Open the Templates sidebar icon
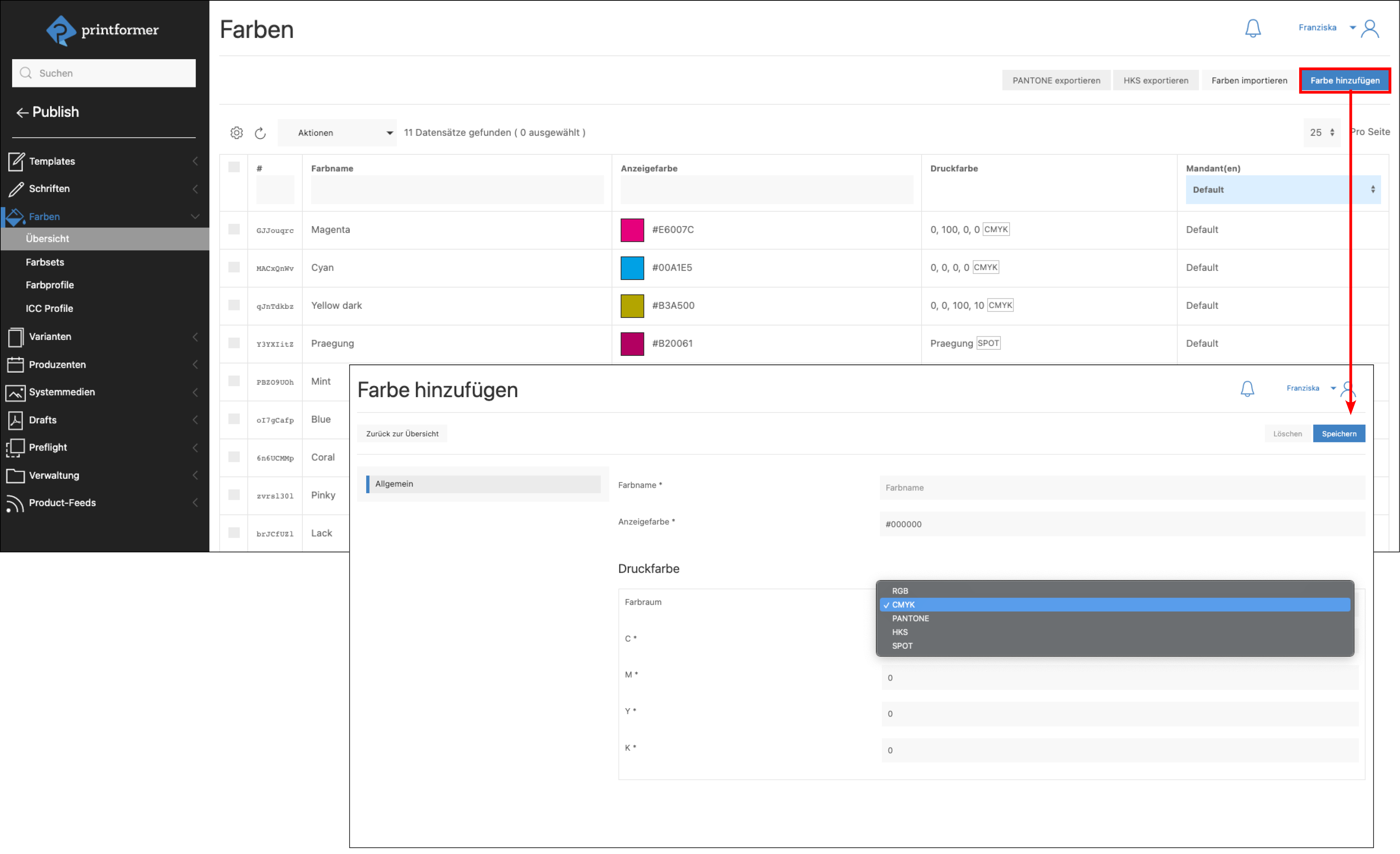 [16, 161]
